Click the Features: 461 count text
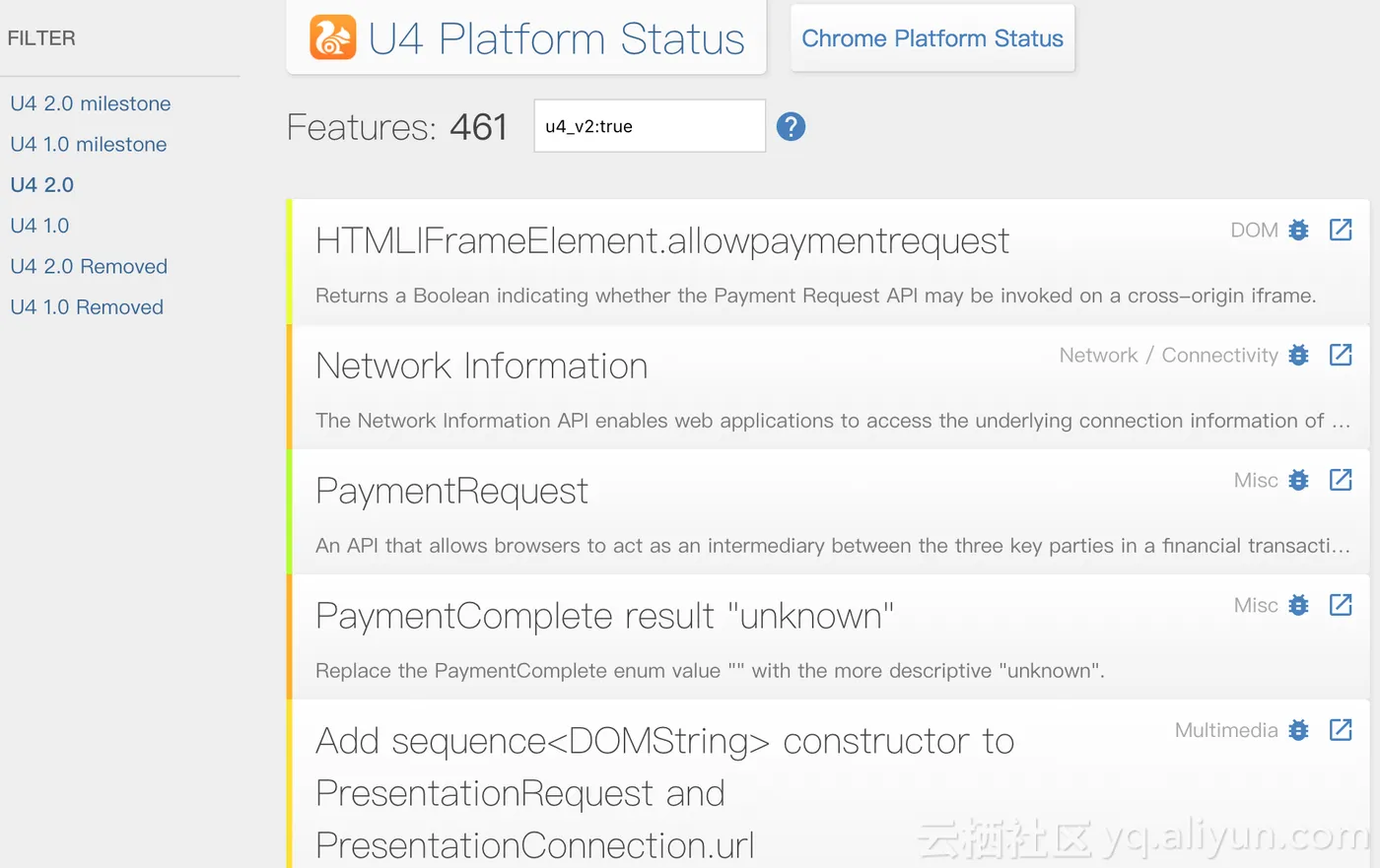Screen dimensions: 1380x868 397,127
